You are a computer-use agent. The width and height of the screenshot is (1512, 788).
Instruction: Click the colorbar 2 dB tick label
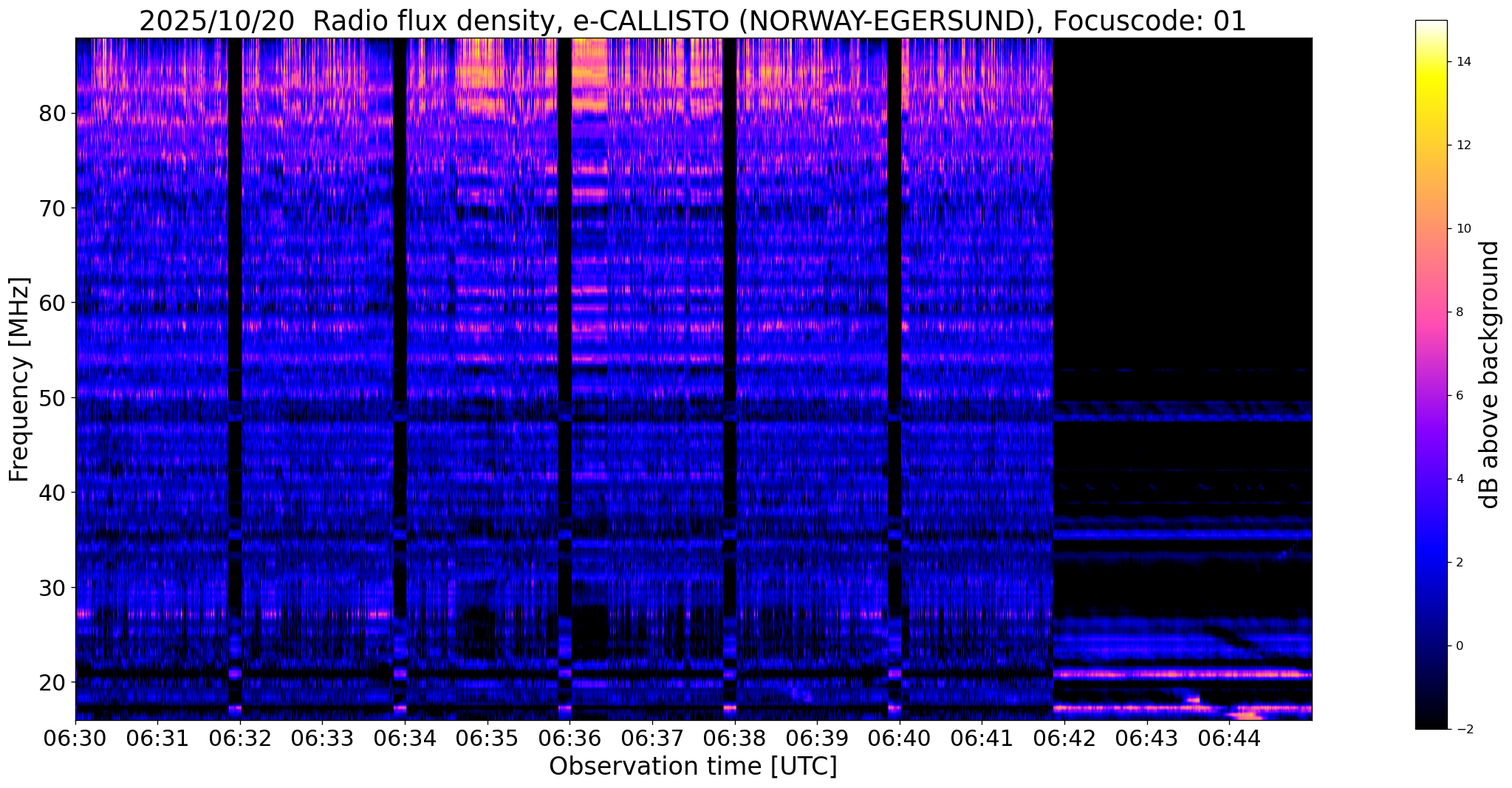pyautogui.click(x=1459, y=563)
